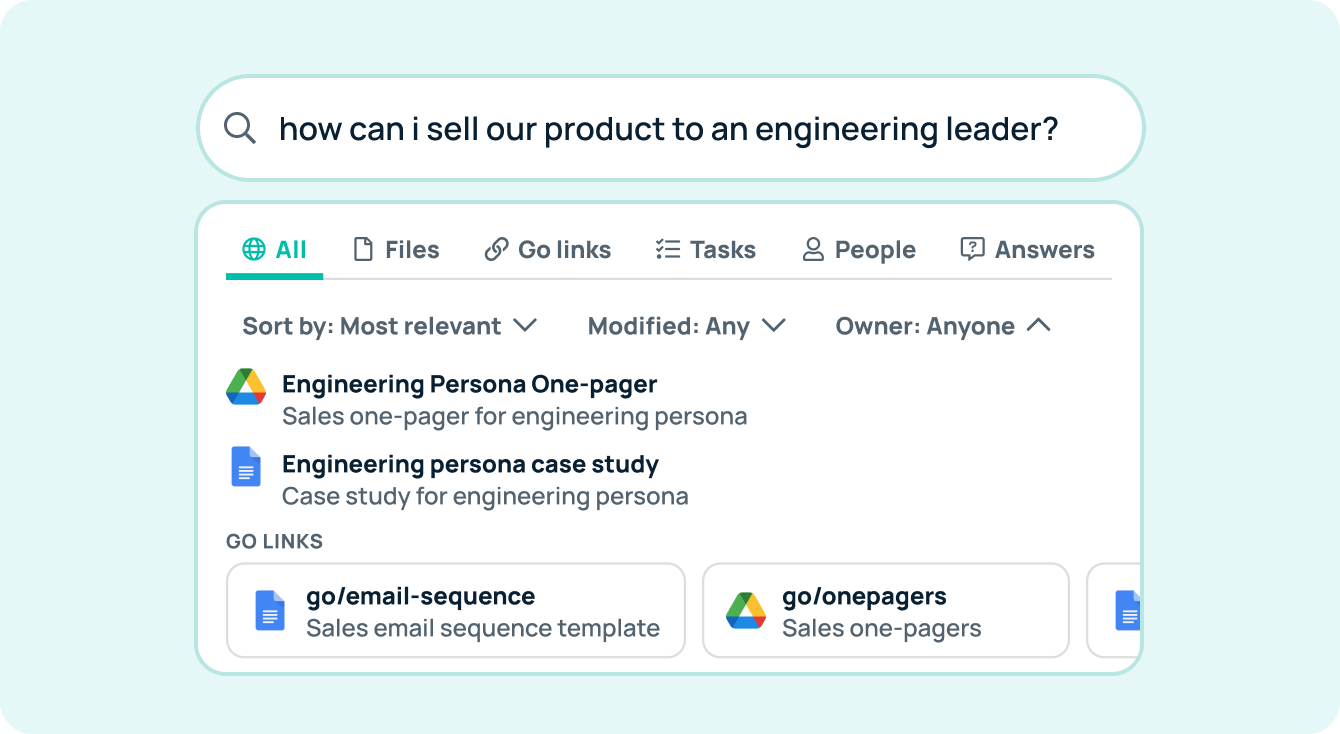Click the globe icon on All tab
Viewport: 1340px width, 734px height.
coord(255,249)
